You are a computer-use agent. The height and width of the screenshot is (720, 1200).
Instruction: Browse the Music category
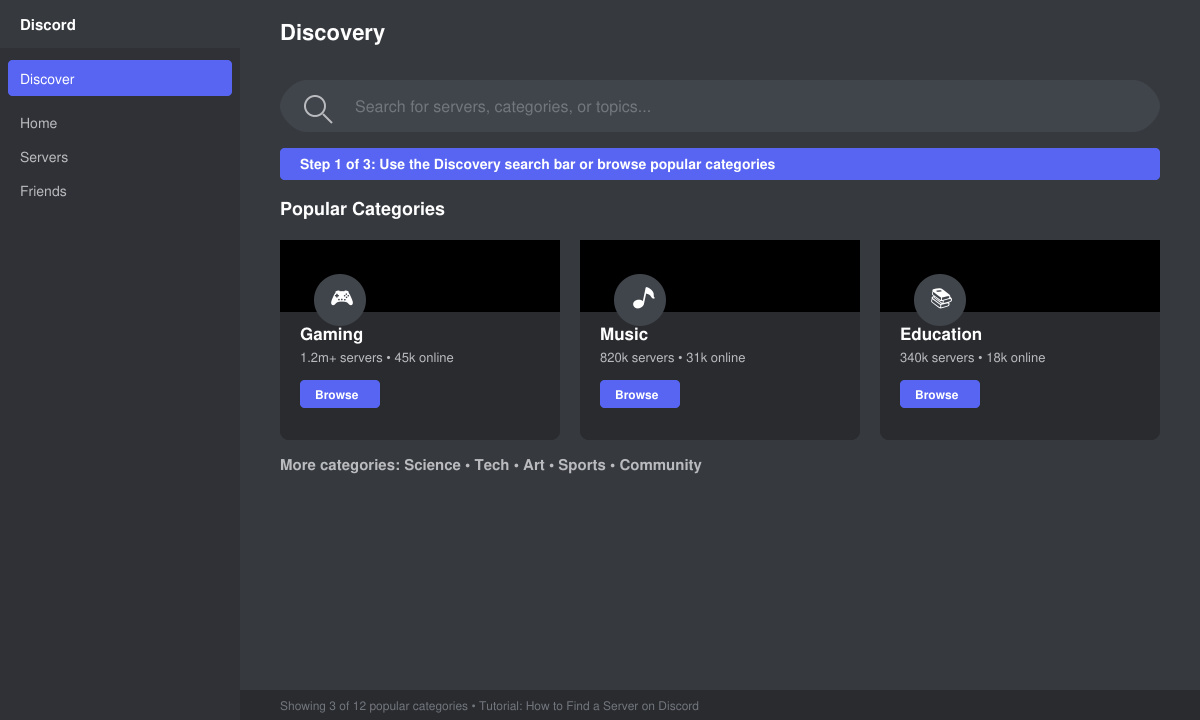(640, 394)
